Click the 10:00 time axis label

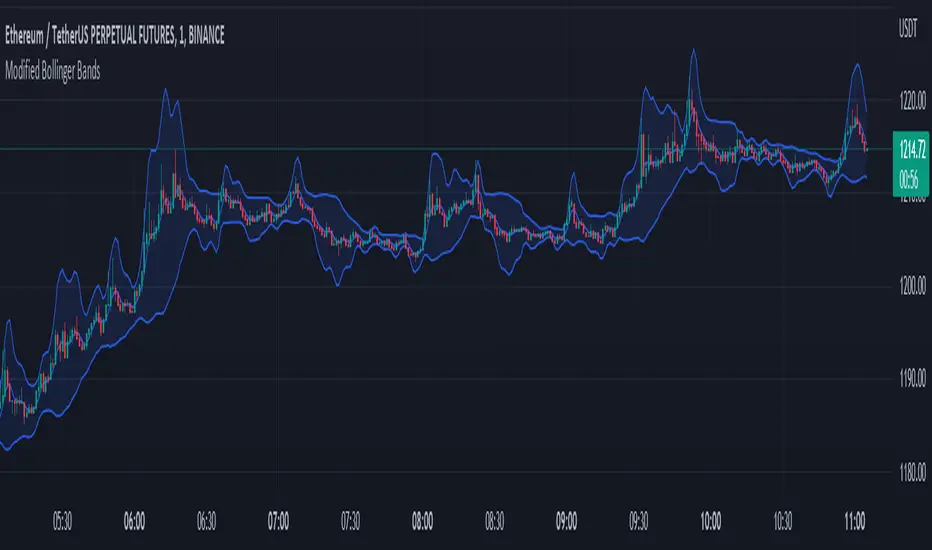point(711,521)
